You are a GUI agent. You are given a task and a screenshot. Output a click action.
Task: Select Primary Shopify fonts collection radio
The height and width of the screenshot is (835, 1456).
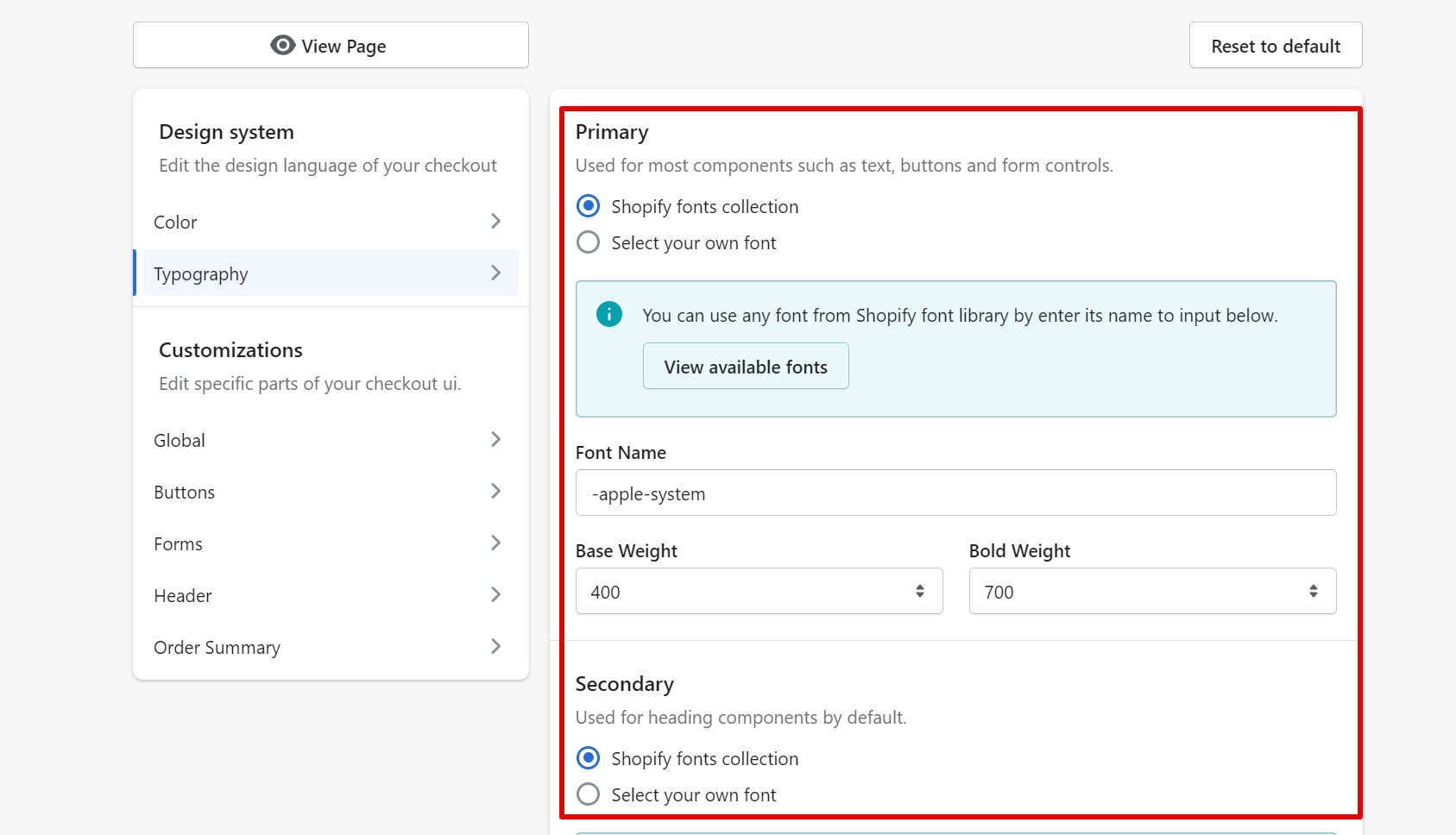point(588,206)
